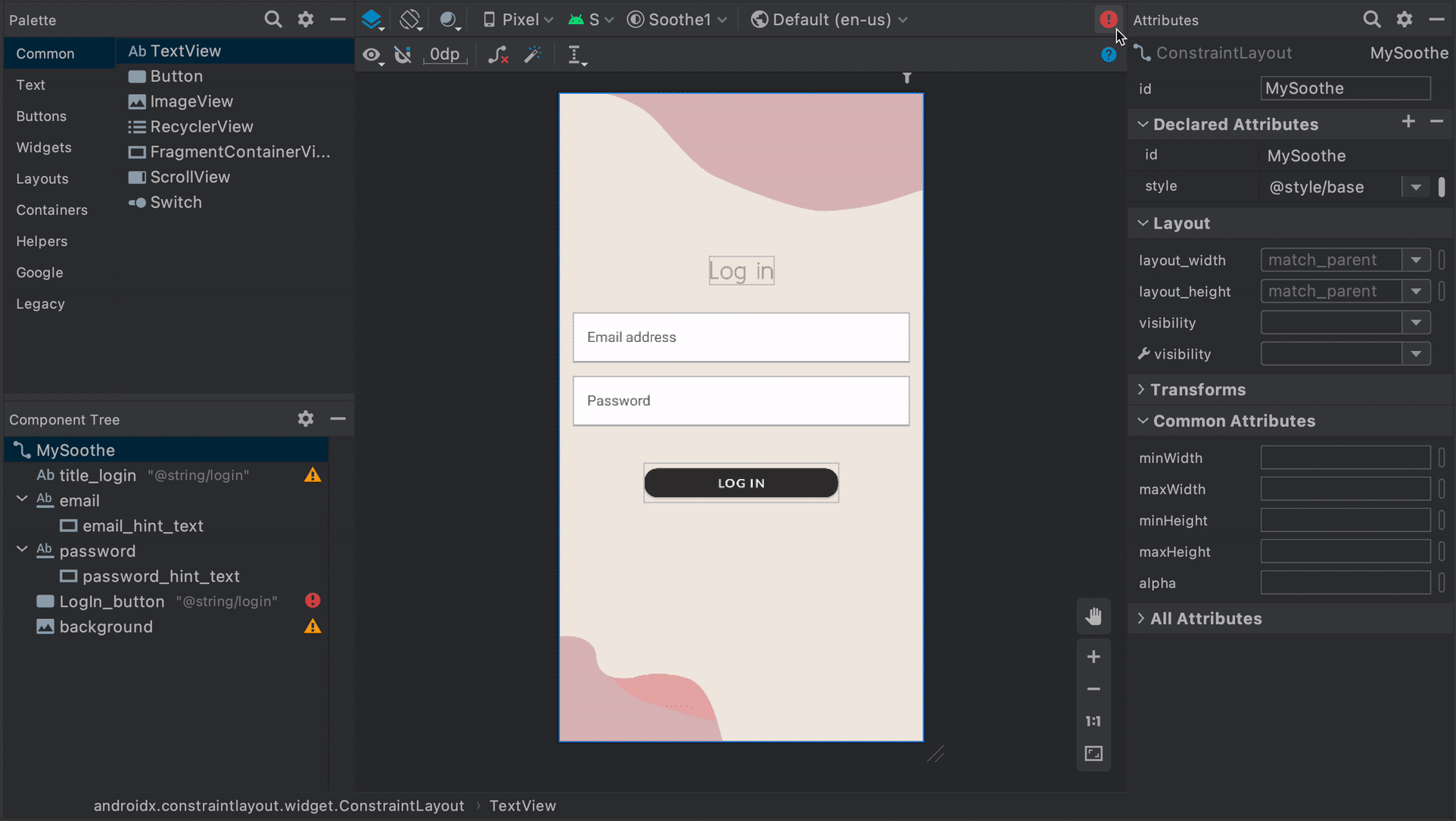Click the error badge in top-right corner
This screenshot has width=1456, height=821.
tap(1108, 19)
